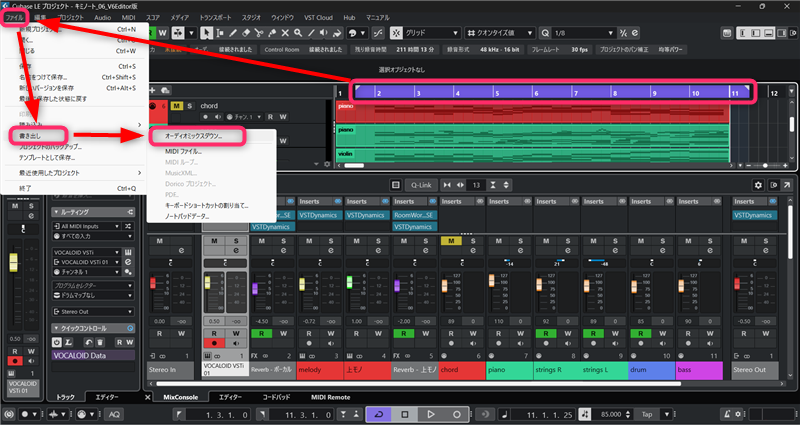
Task: Click the Snap to Zero Crossing icon
Action: [x=378, y=33]
